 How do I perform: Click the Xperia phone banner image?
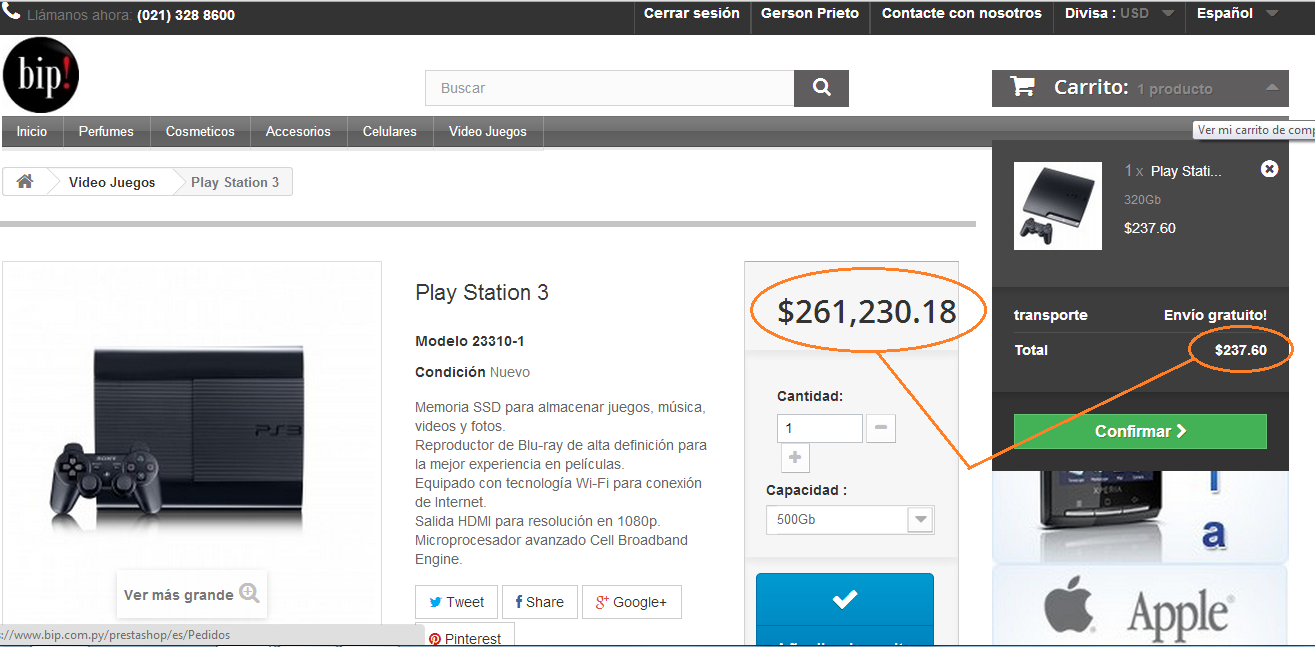[1140, 516]
